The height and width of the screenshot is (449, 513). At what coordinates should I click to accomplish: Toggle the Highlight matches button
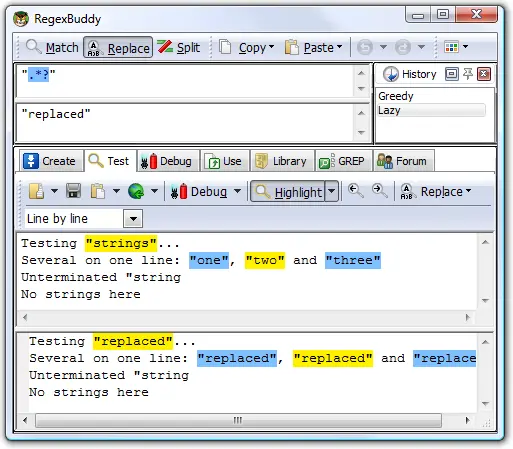287,191
